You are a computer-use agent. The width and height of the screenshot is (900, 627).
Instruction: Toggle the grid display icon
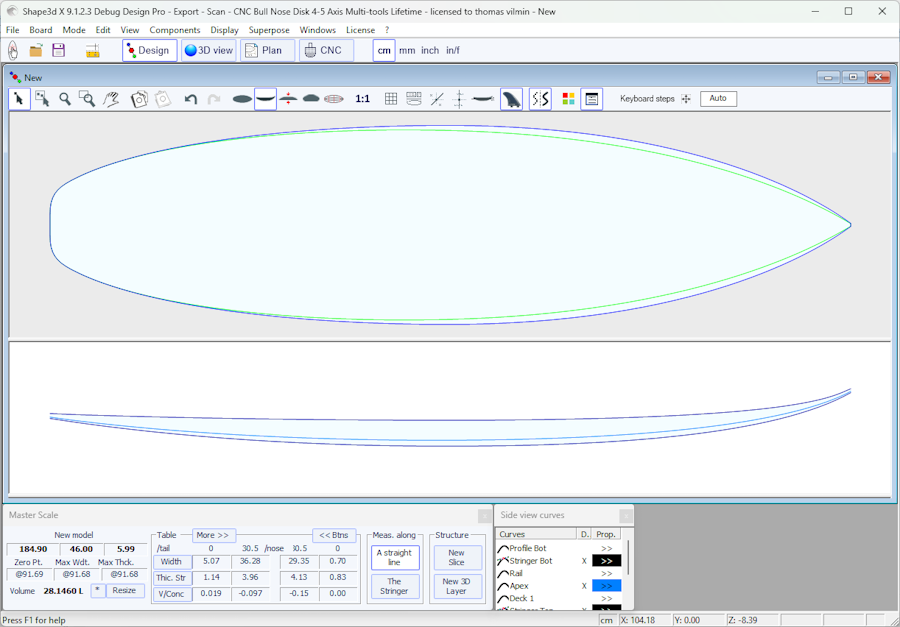[391, 99]
